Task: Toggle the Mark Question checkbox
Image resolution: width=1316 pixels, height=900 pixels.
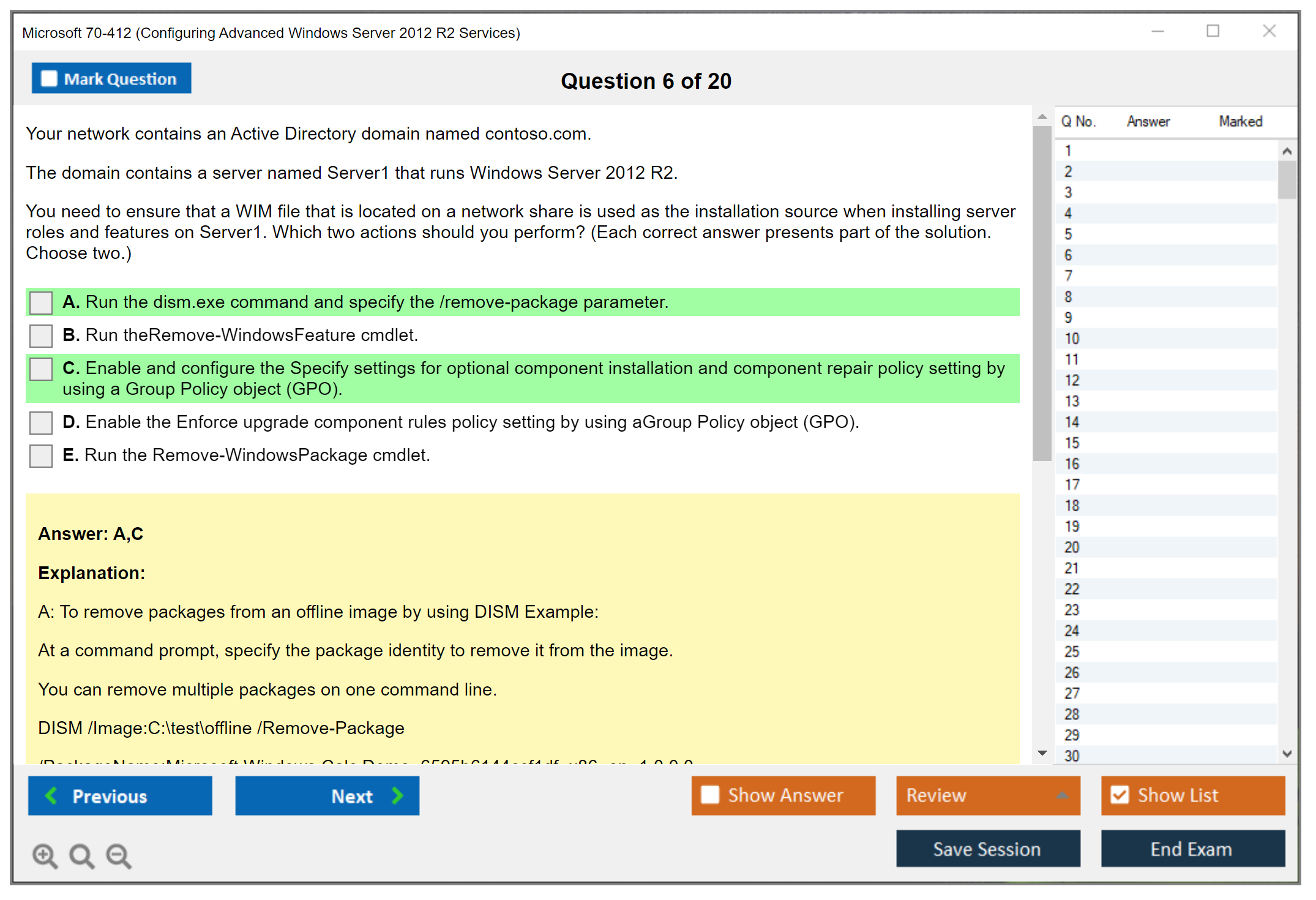Action: [49, 79]
